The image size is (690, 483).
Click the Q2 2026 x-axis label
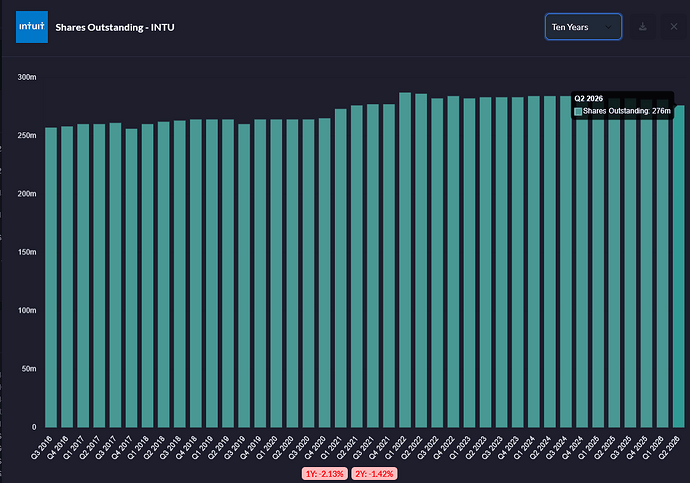tap(669, 447)
